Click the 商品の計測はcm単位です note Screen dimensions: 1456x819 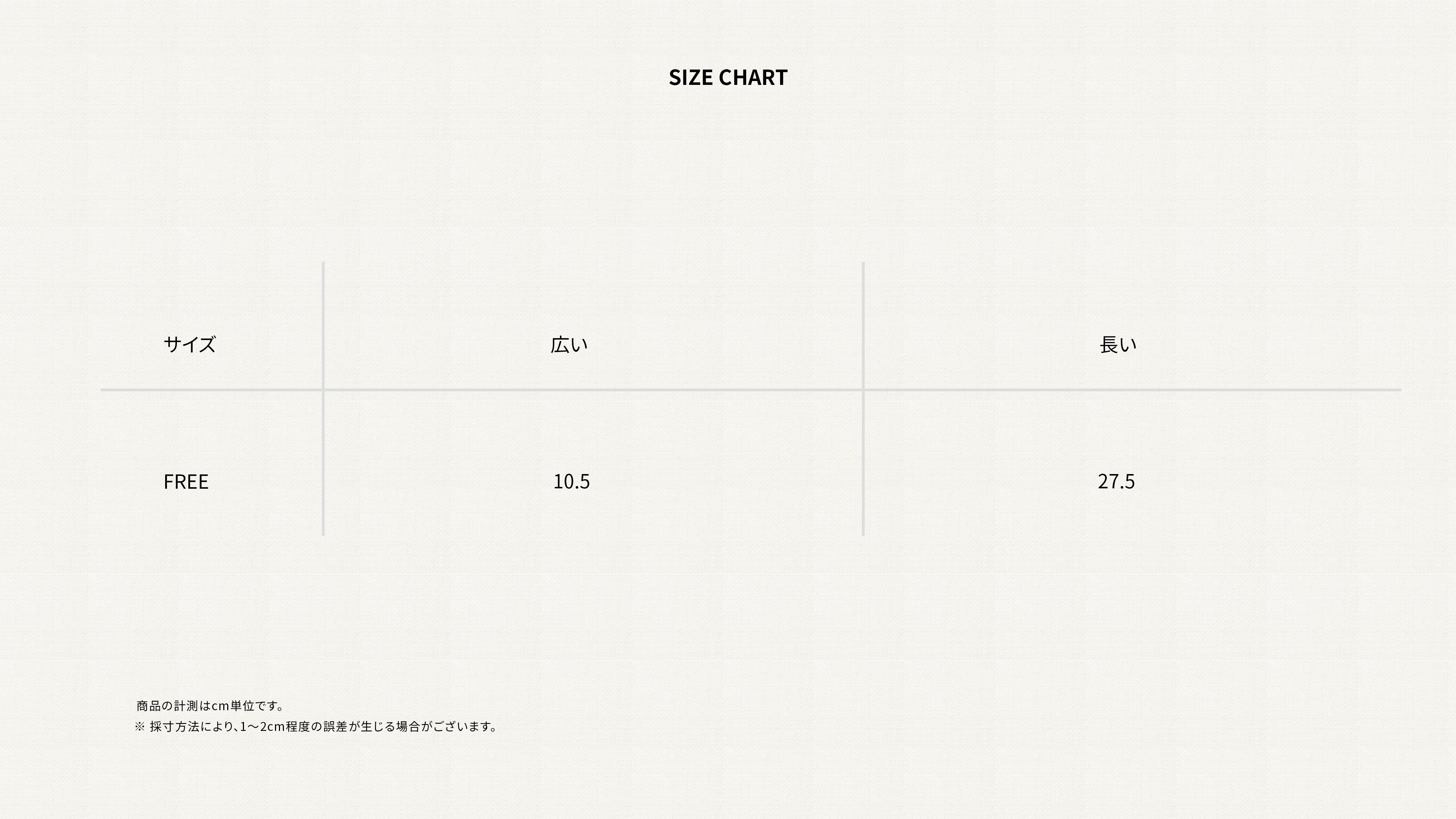210,706
